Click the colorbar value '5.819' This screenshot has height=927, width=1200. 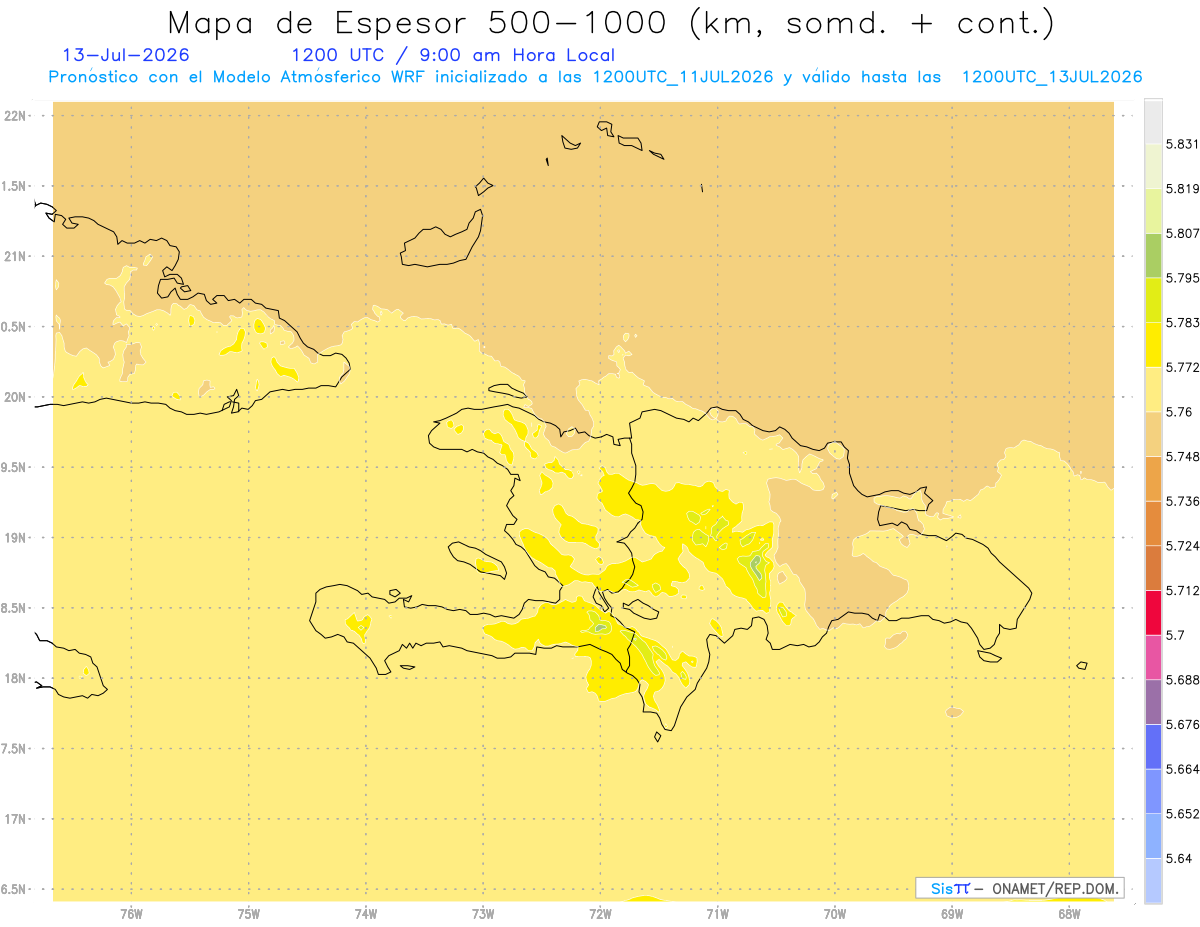click(1183, 189)
